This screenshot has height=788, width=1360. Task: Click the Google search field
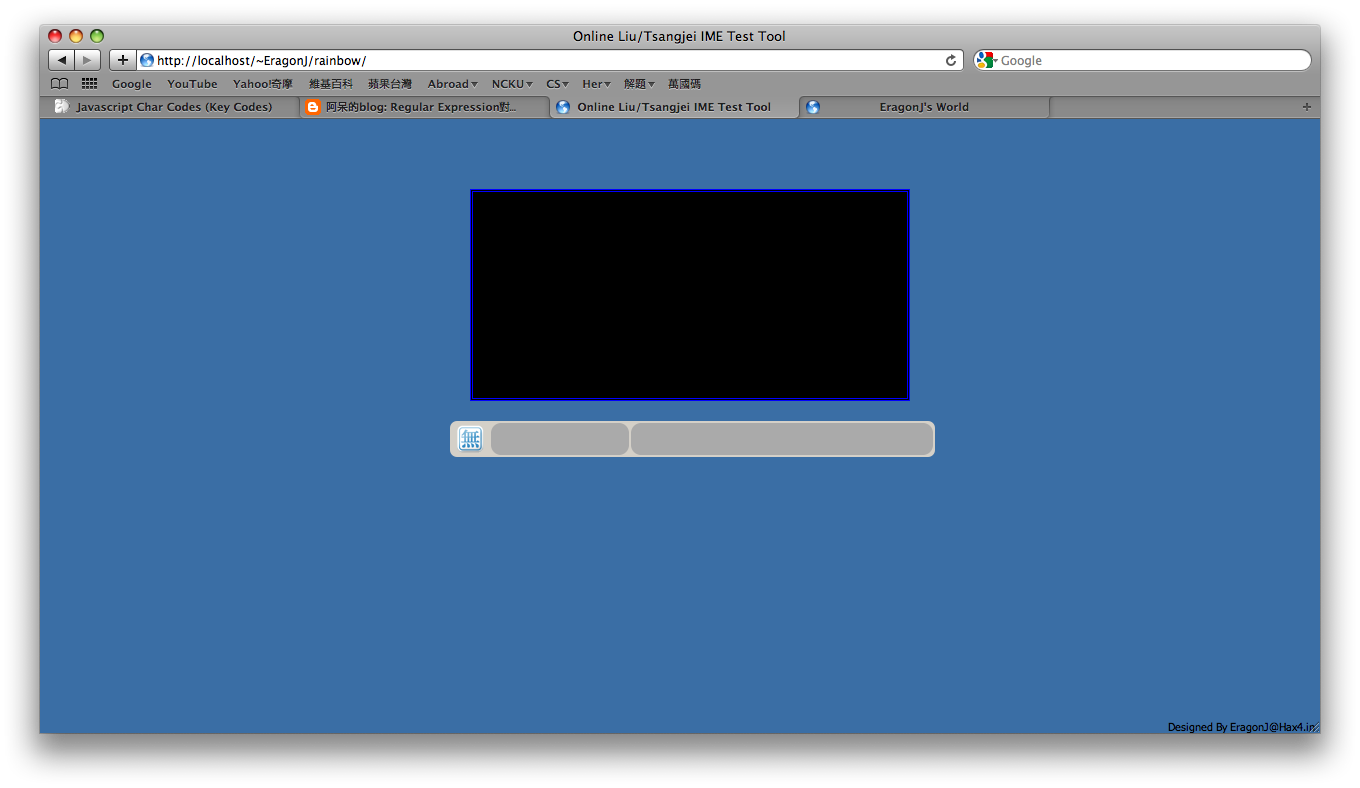point(1150,60)
